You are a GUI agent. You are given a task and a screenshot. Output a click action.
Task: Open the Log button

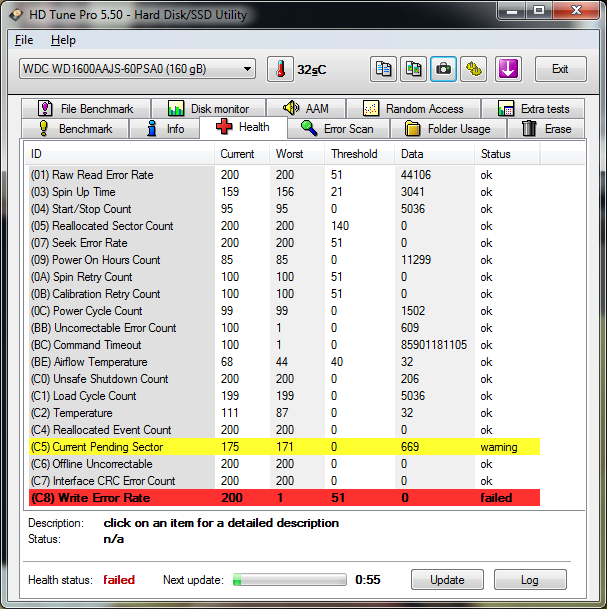pos(530,579)
